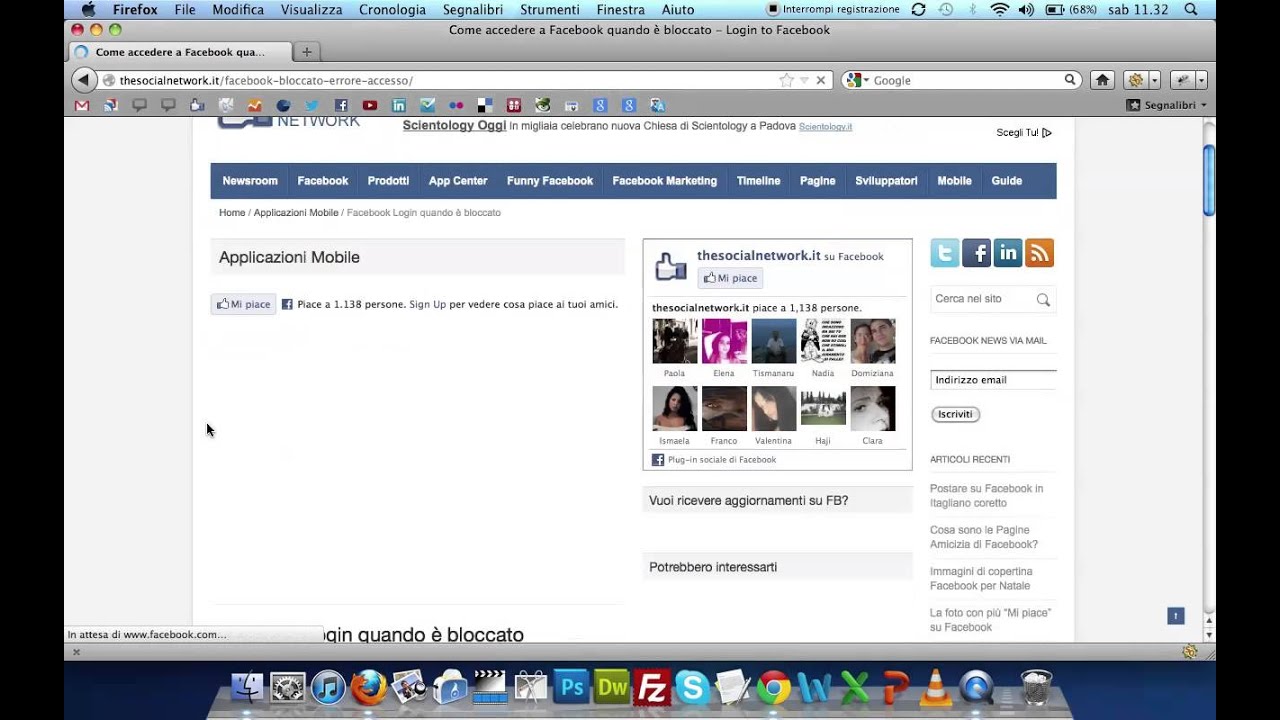Open the Twitter bookmark in bookmarks bar
The image size is (1280, 720).
[312, 105]
